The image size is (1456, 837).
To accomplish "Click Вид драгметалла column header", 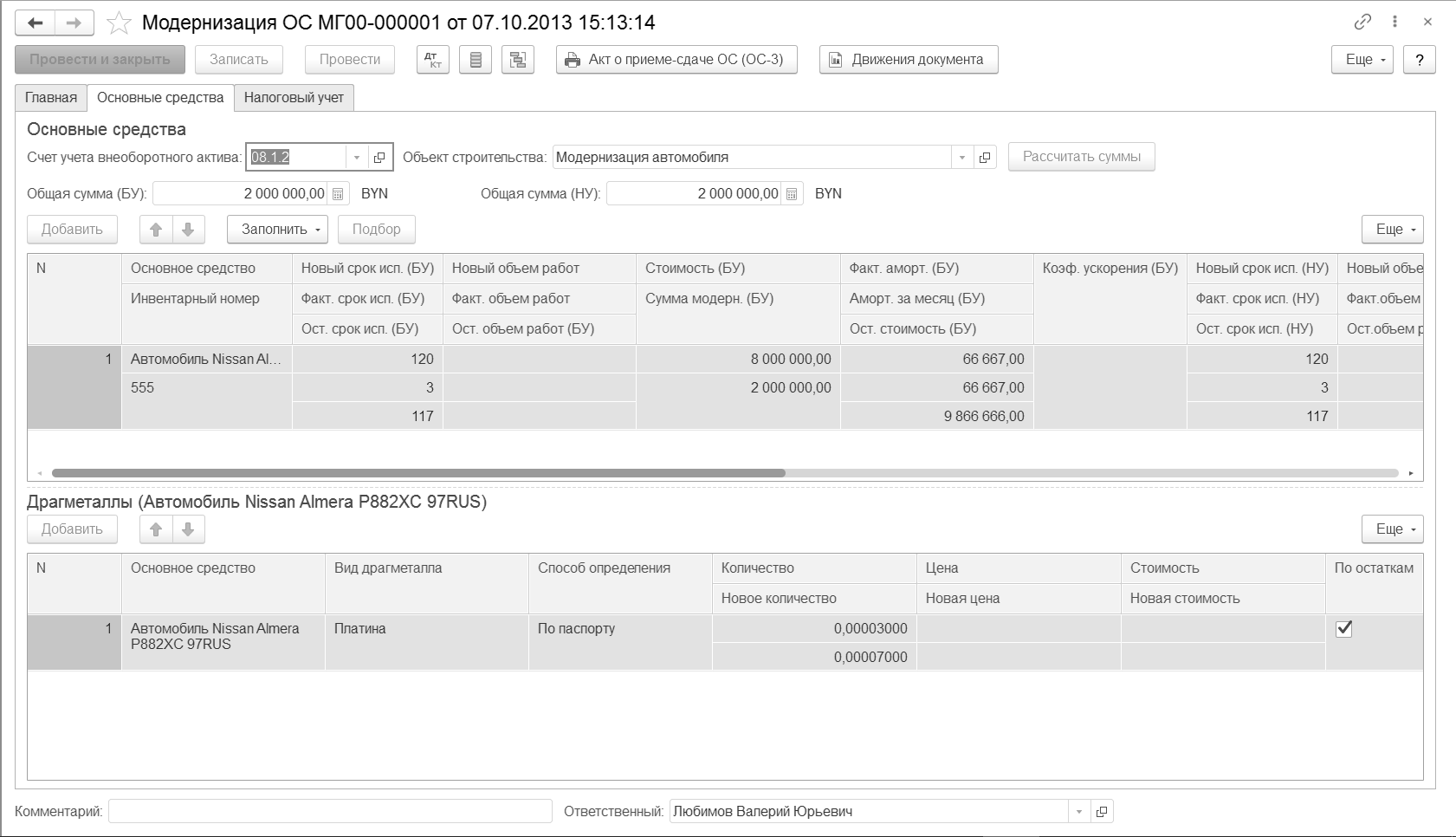I will tap(427, 583).
